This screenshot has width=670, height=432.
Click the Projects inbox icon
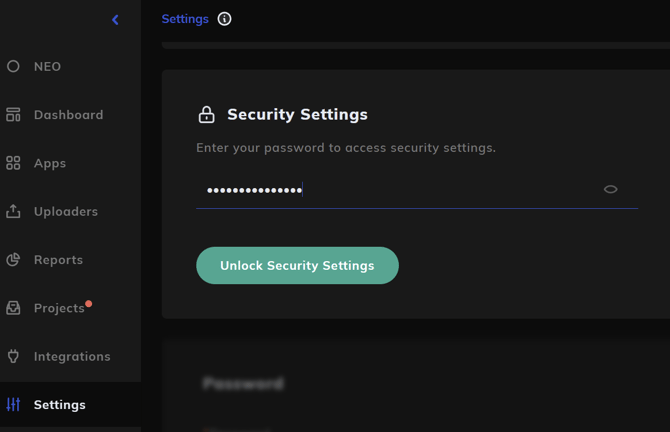pos(13,308)
